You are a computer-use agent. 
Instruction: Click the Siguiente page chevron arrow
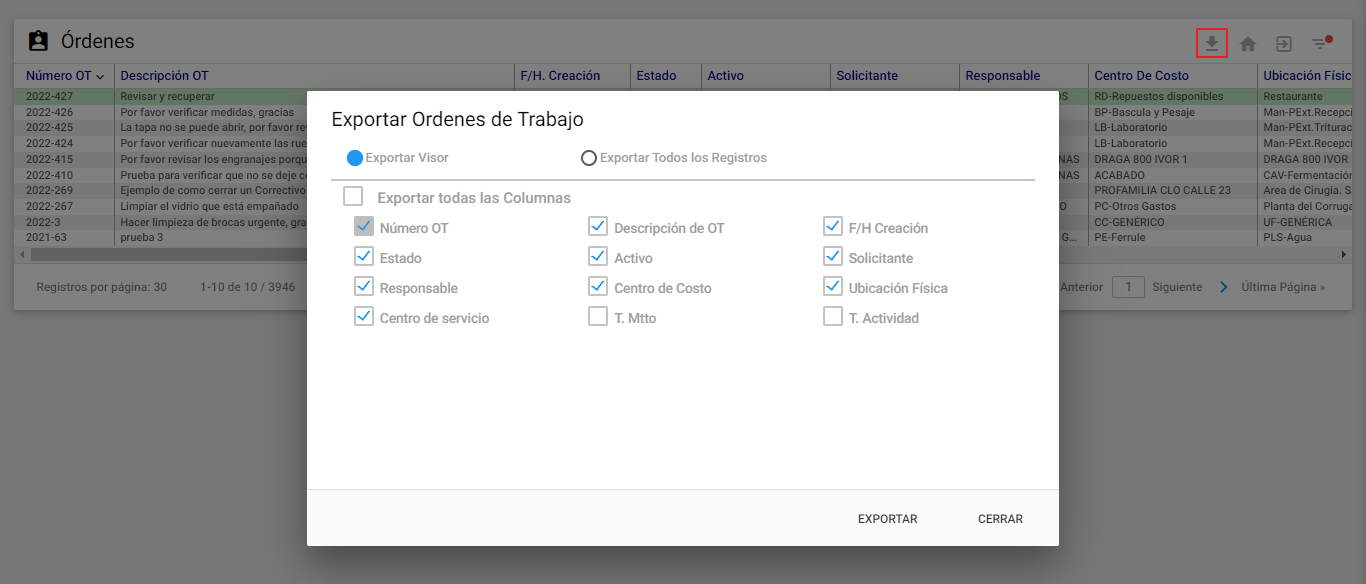click(x=1224, y=287)
